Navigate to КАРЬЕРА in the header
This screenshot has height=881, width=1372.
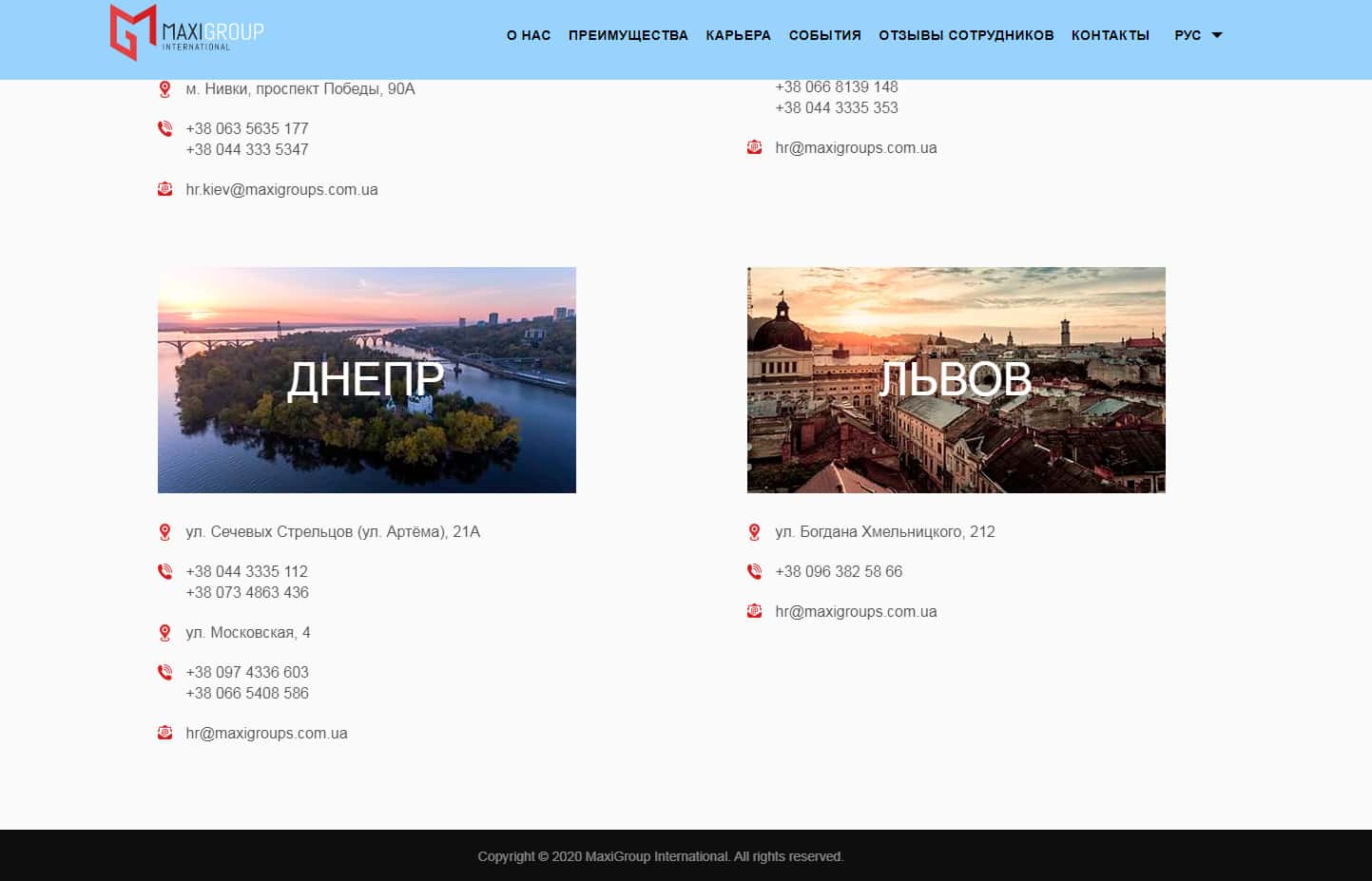738,35
